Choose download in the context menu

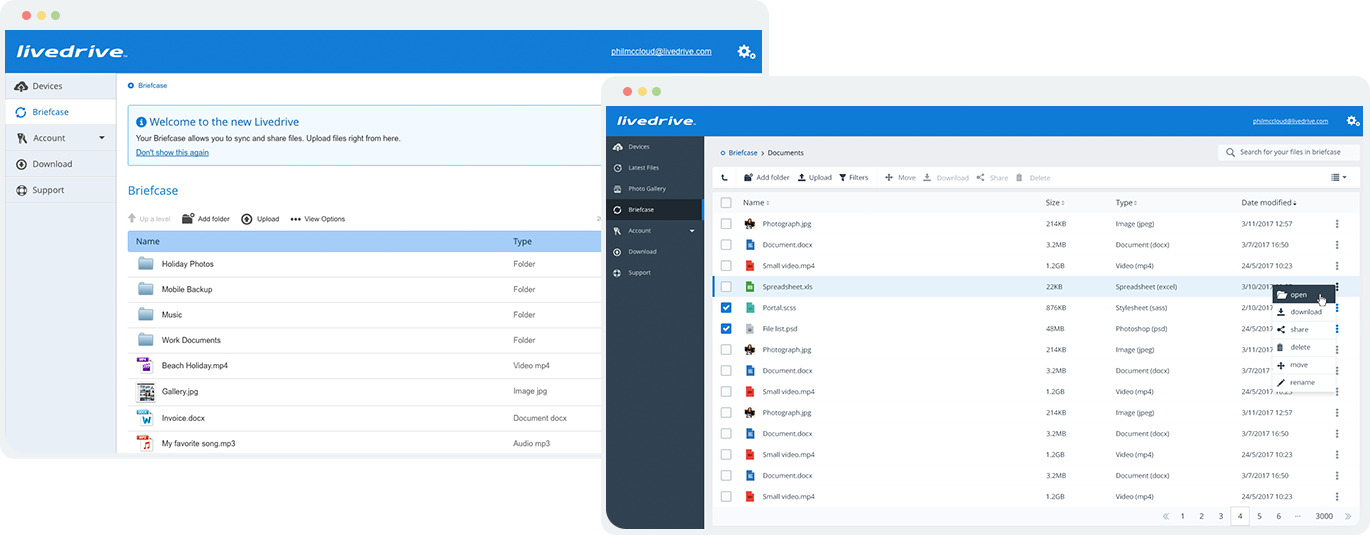click(1304, 312)
